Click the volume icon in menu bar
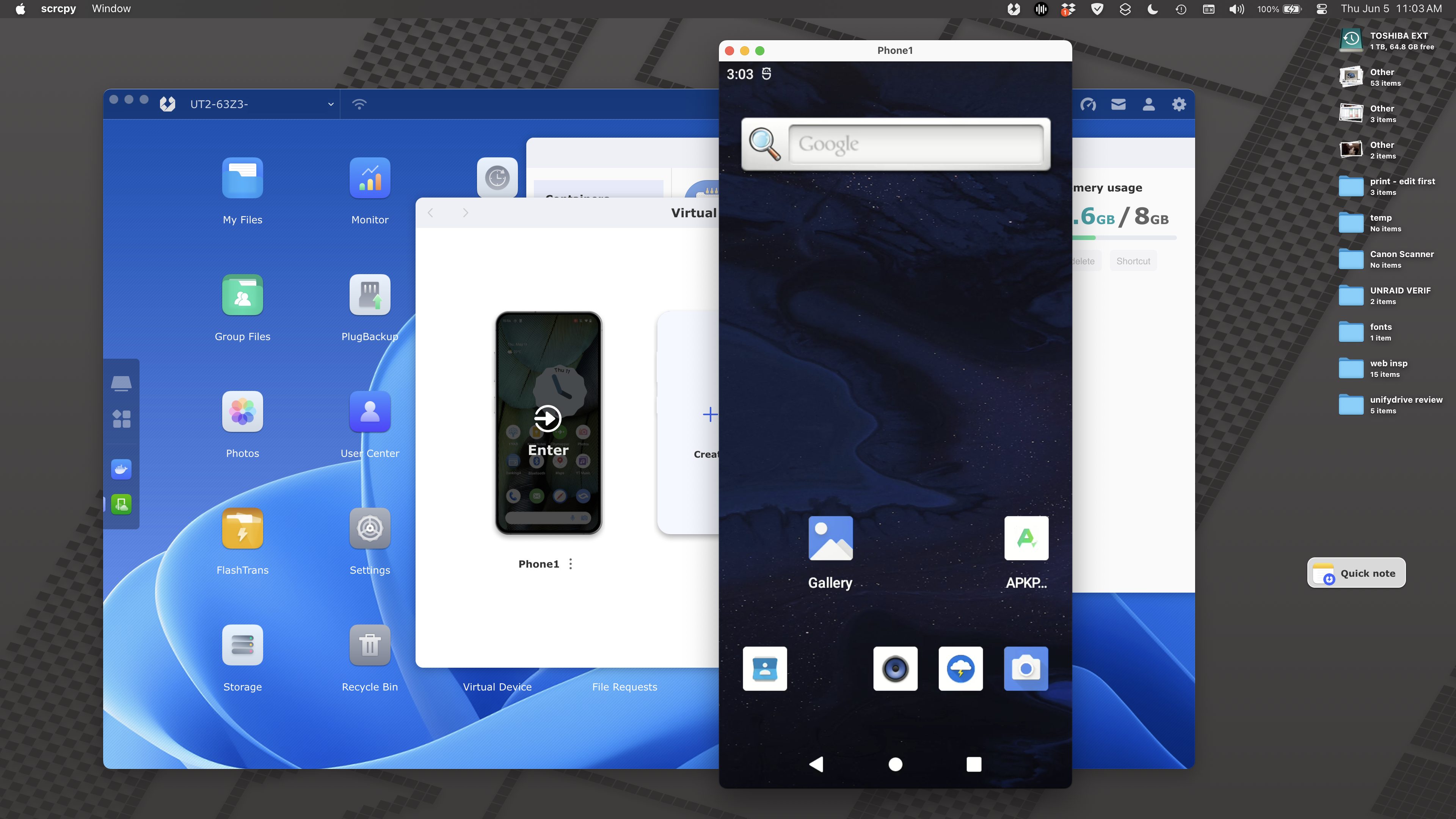The height and width of the screenshot is (819, 1456). coord(1236,9)
